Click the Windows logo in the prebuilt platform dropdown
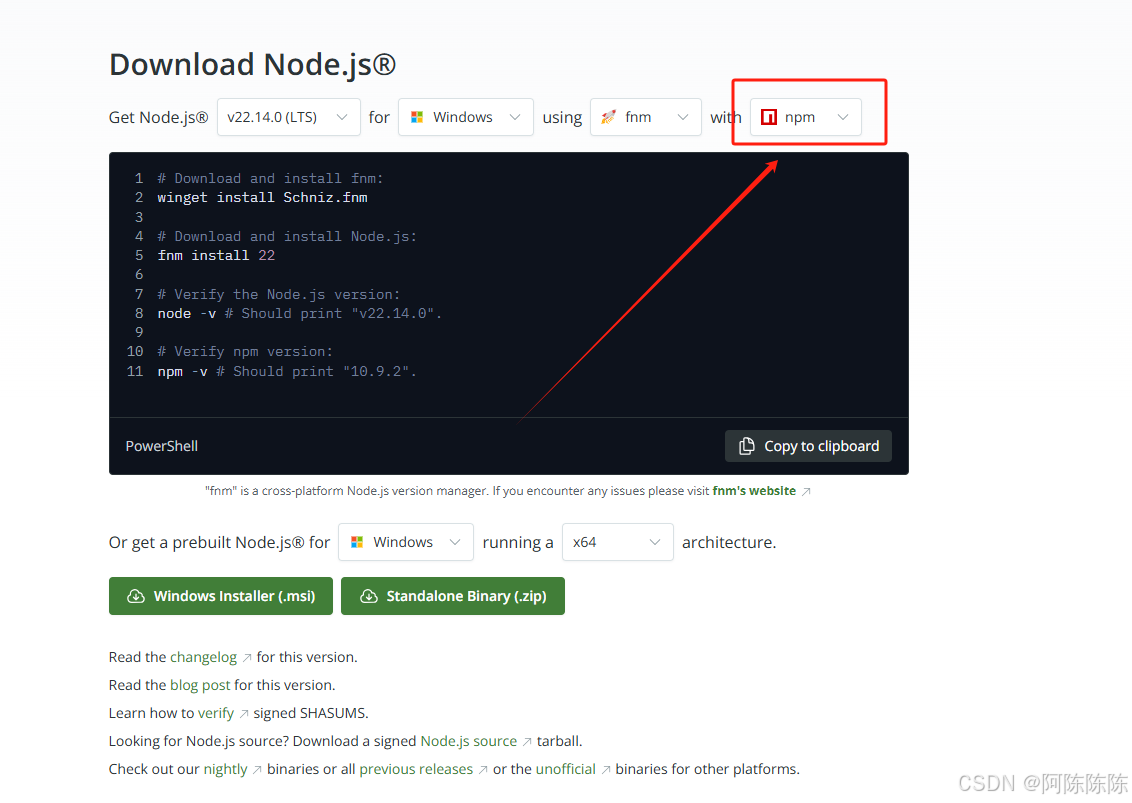The width and height of the screenshot is (1132, 803). (357, 542)
